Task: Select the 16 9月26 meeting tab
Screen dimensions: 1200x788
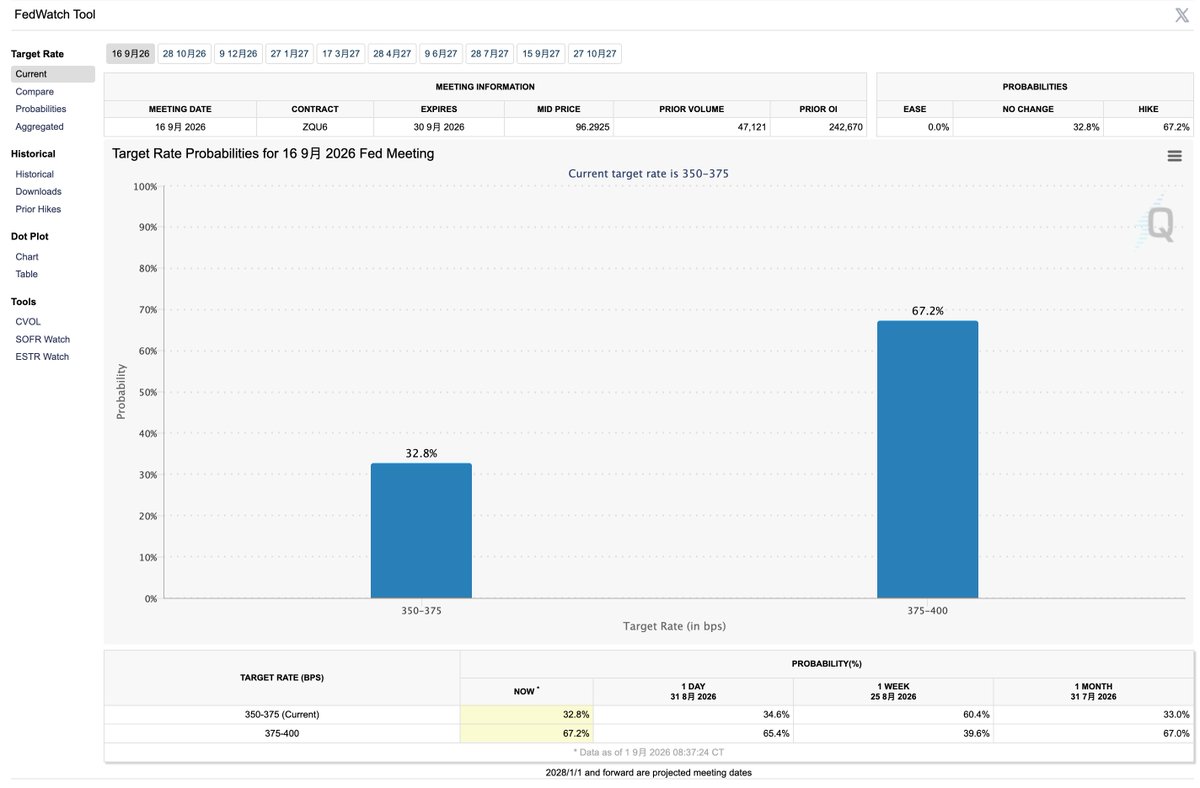Action: [x=131, y=54]
